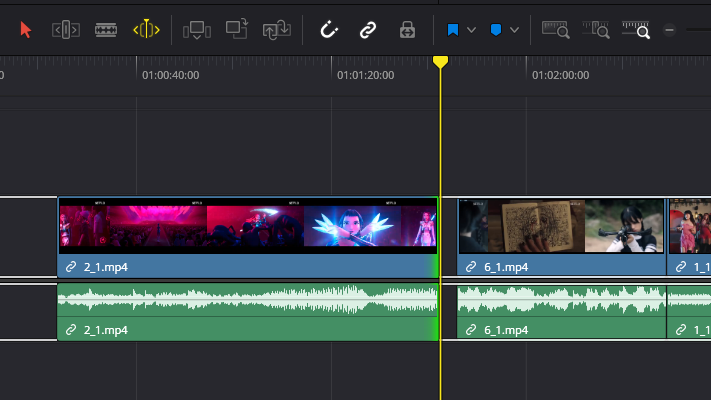Image resolution: width=711 pixels, height=400 pixels.
Task: Click the Overwrite Clip icon
Action: (x=237, y=30)
